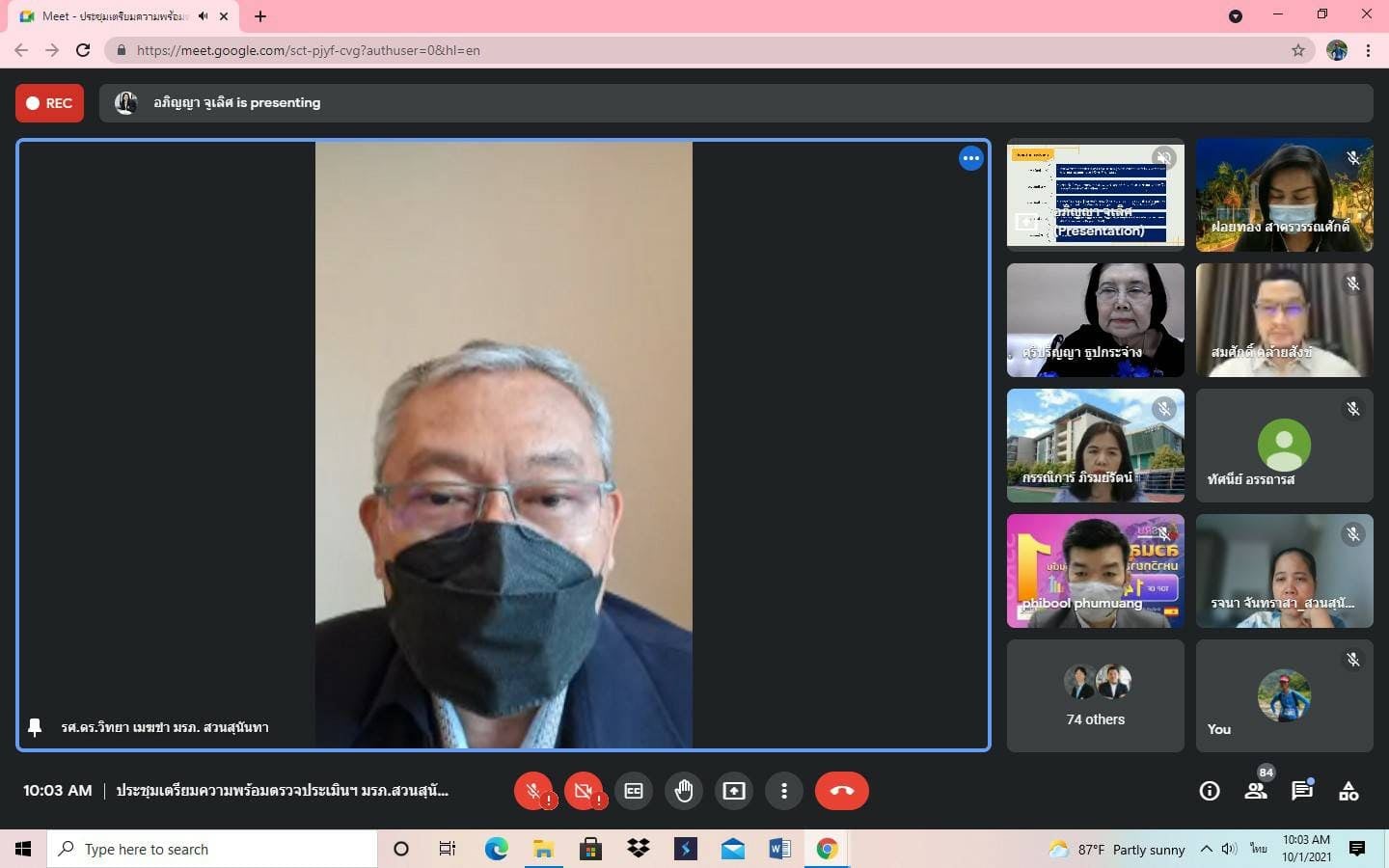
Task: Toggle the muted microphone button
Action: [x=533, y=791]
